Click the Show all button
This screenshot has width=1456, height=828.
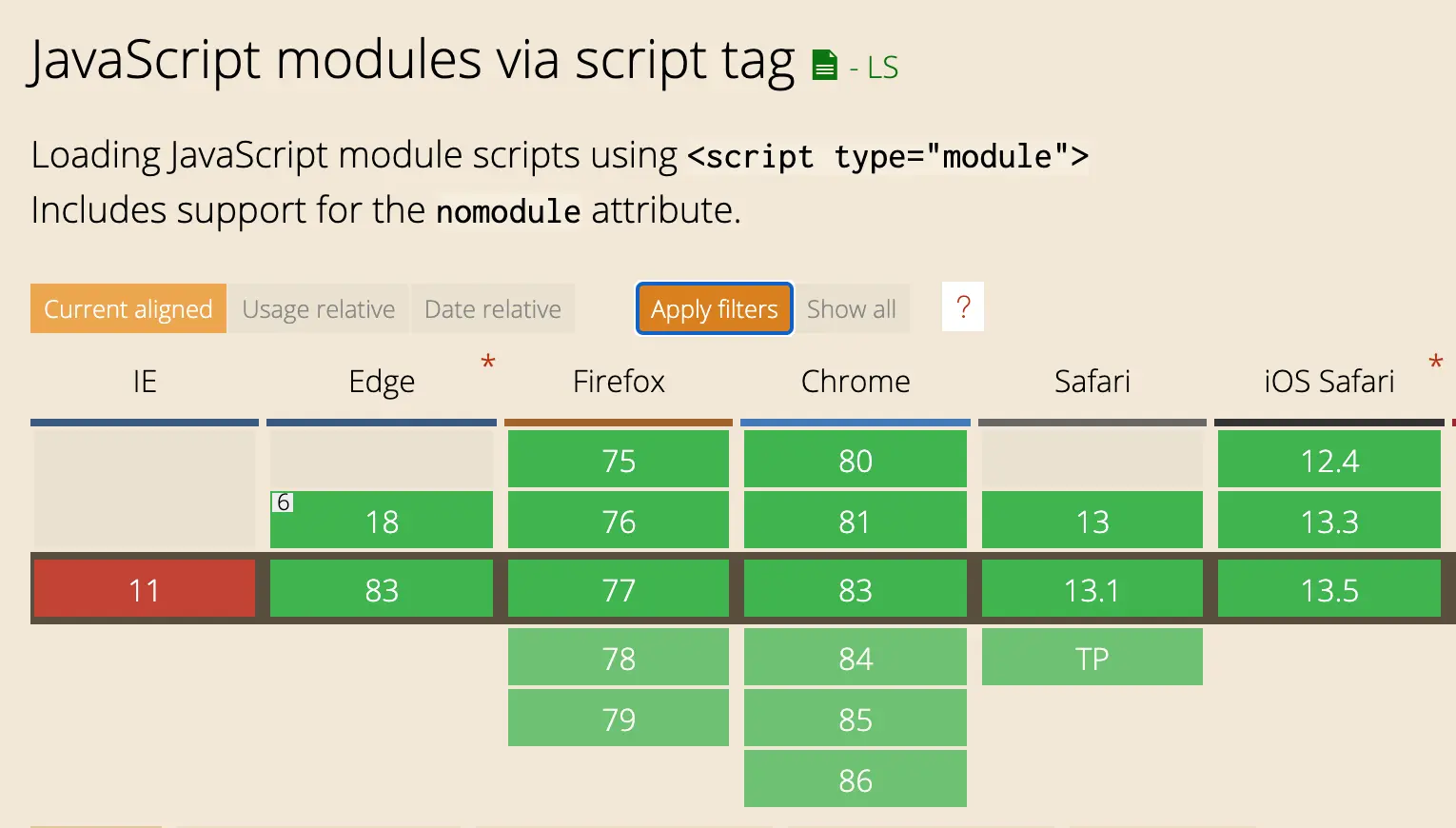point(852,309)
